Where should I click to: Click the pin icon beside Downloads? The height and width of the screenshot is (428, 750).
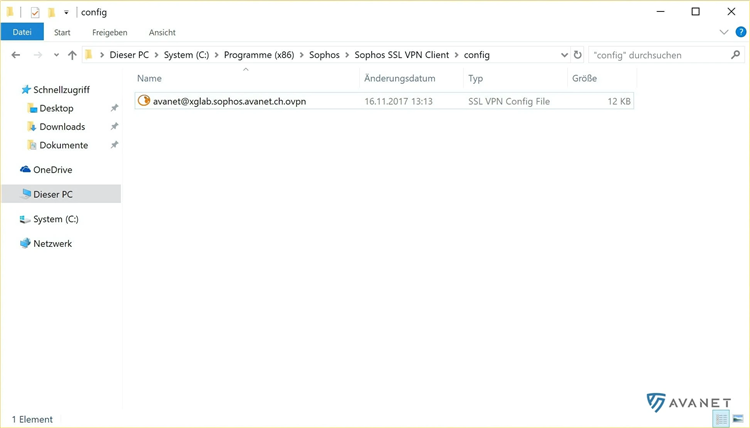pyautogui.click(x=114, y=127)
